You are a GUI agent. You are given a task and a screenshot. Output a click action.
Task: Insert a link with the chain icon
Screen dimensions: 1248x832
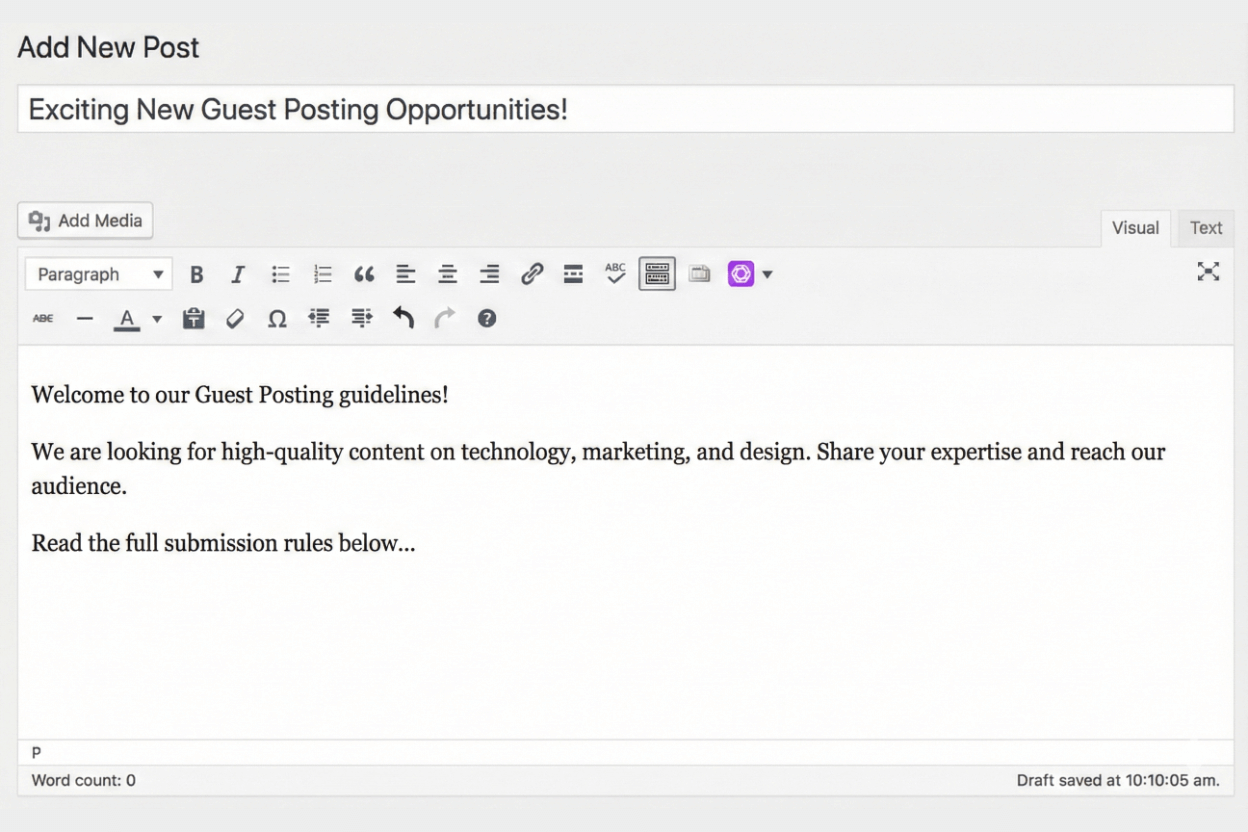pyautogui.click(x=531, y=273)
